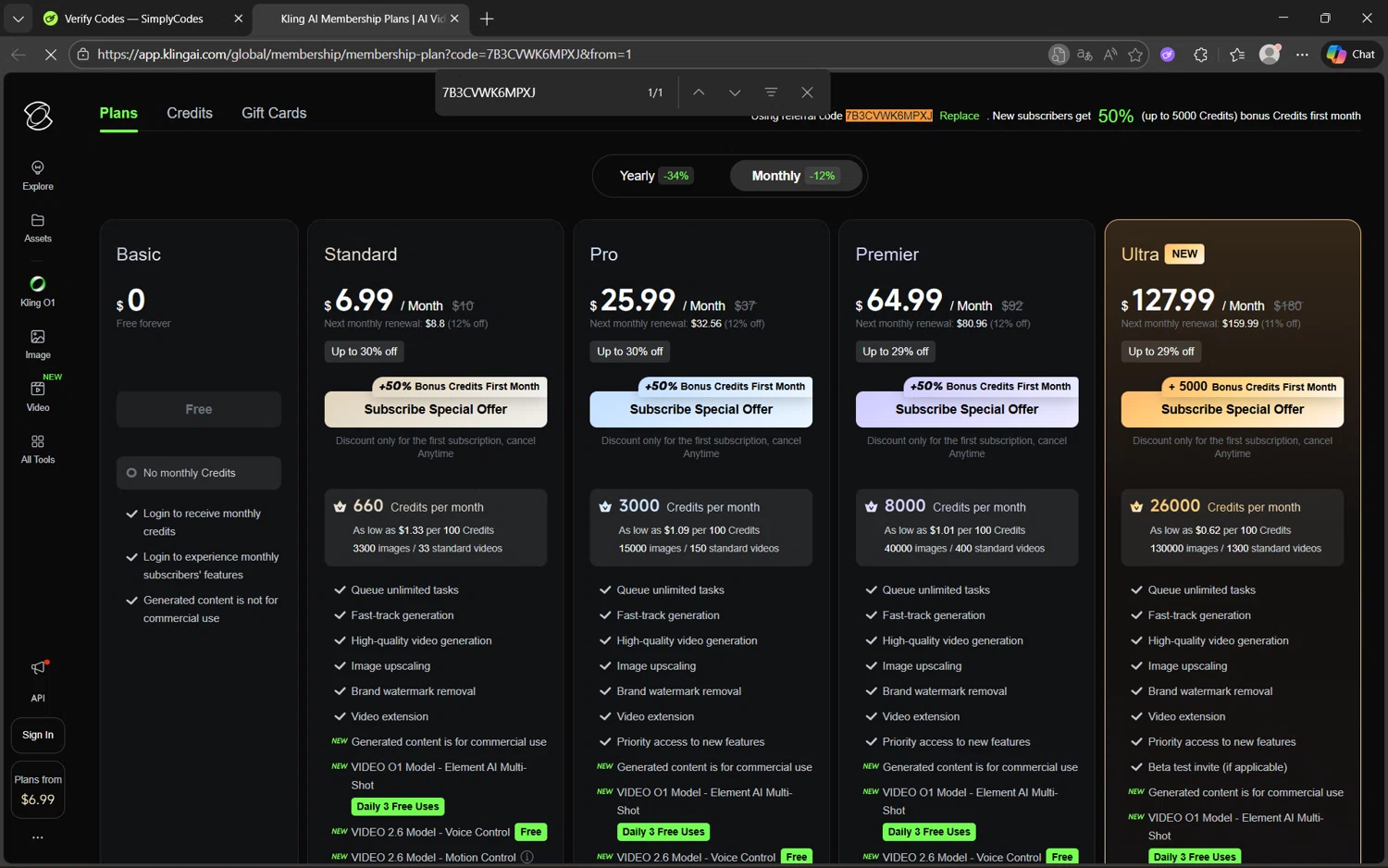
Task: Click Plans from $6.99 sidebar box
Action: pos(38,790)
